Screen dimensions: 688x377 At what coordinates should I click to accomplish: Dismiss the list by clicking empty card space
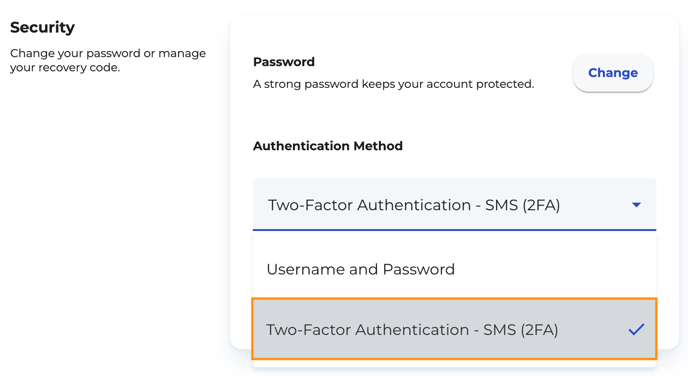pyautogui.click(x=455, y=116)
